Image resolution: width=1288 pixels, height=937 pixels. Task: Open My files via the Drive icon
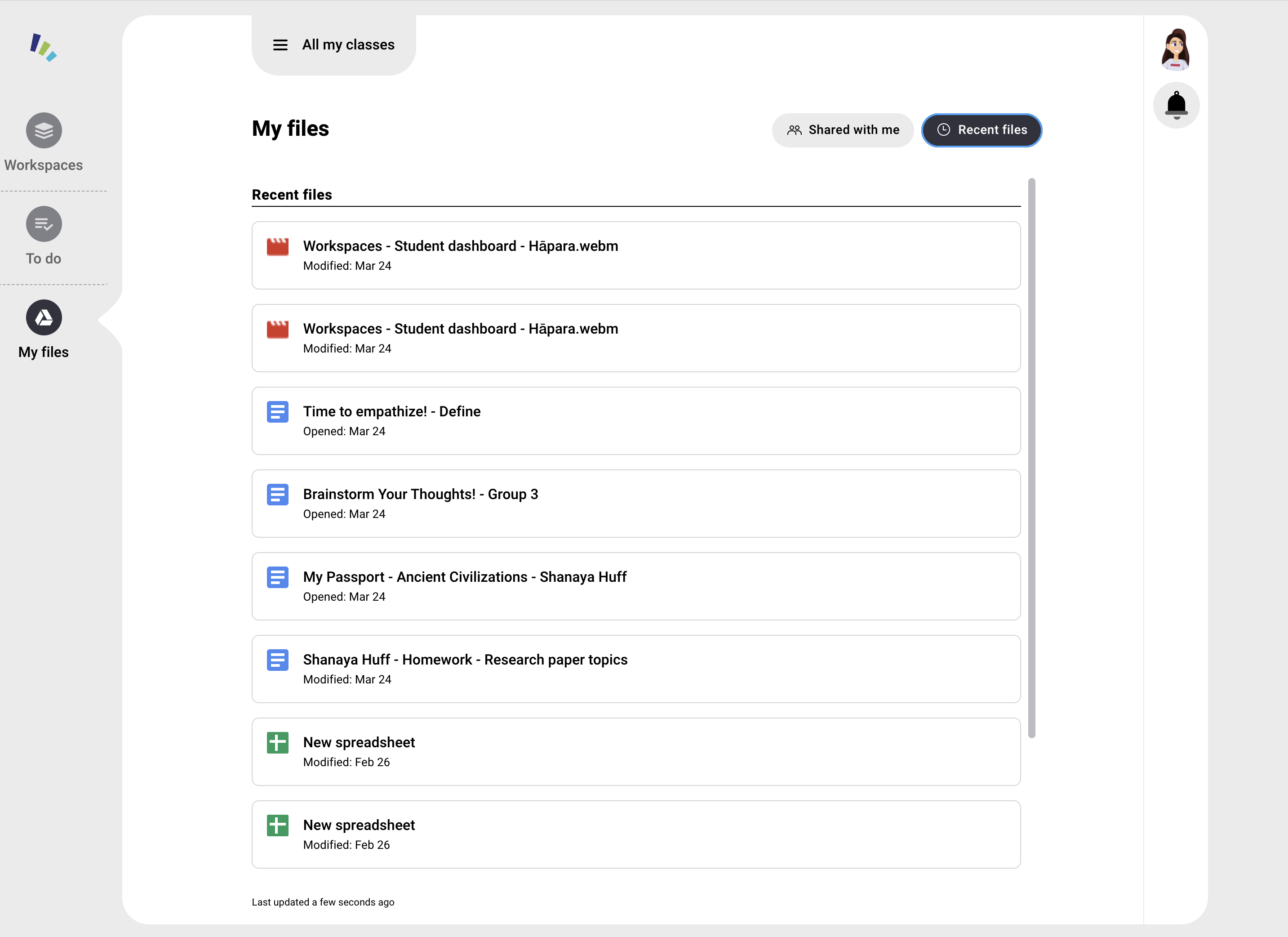(43, 317)
